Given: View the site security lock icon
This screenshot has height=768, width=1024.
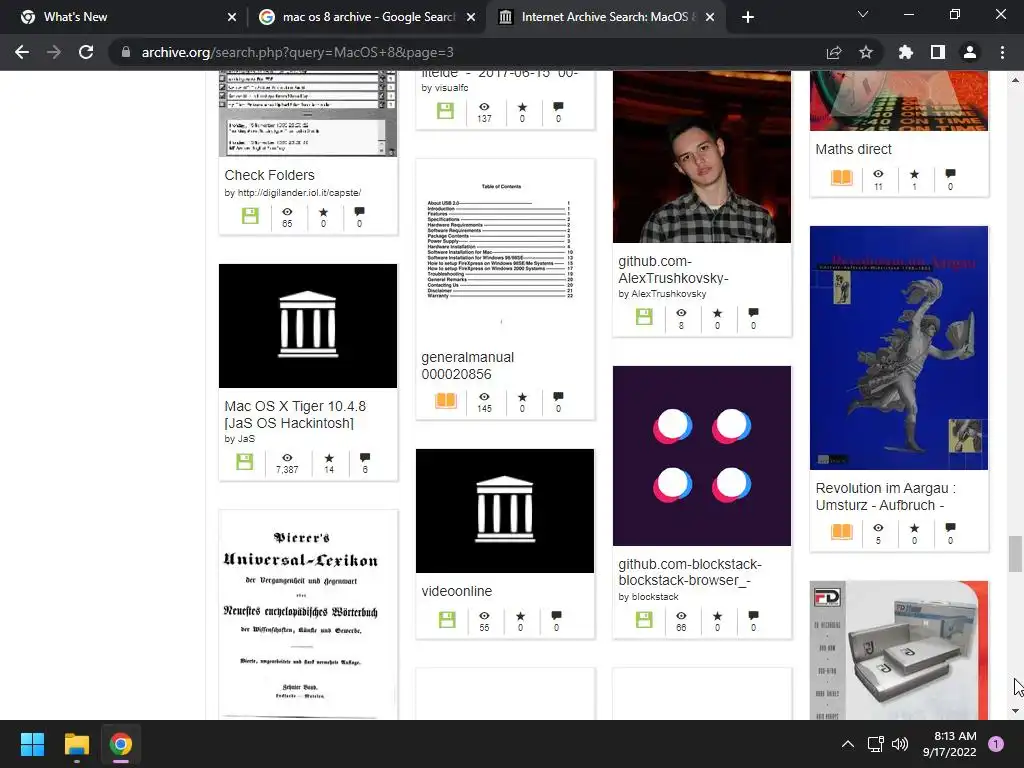Looking at the screenshot, I should click(125, 52).
